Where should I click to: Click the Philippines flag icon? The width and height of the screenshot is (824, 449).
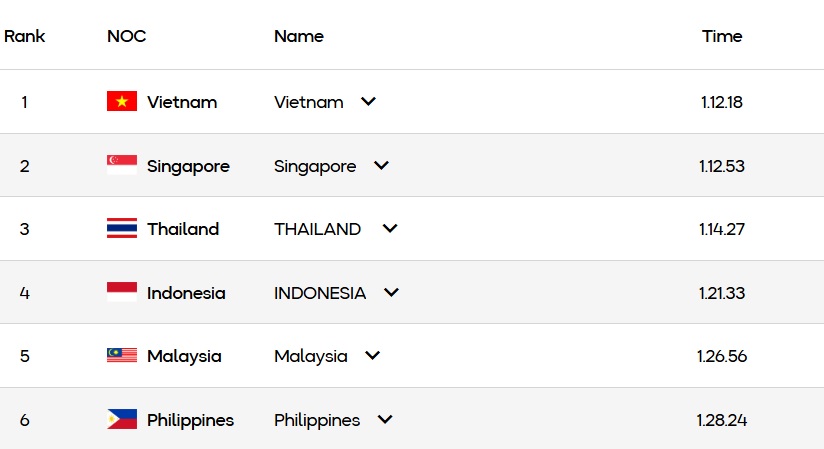click(x=122, y=420)
